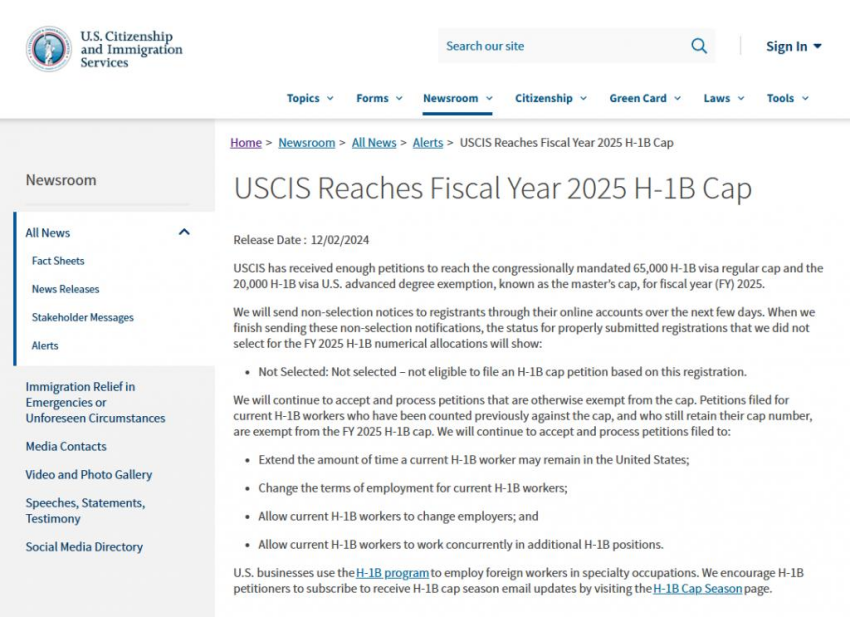Image resolution: width=851 pixels, height=617 pixels.
Task: Go to Home breadcrumb link
Action: (246, 143)
